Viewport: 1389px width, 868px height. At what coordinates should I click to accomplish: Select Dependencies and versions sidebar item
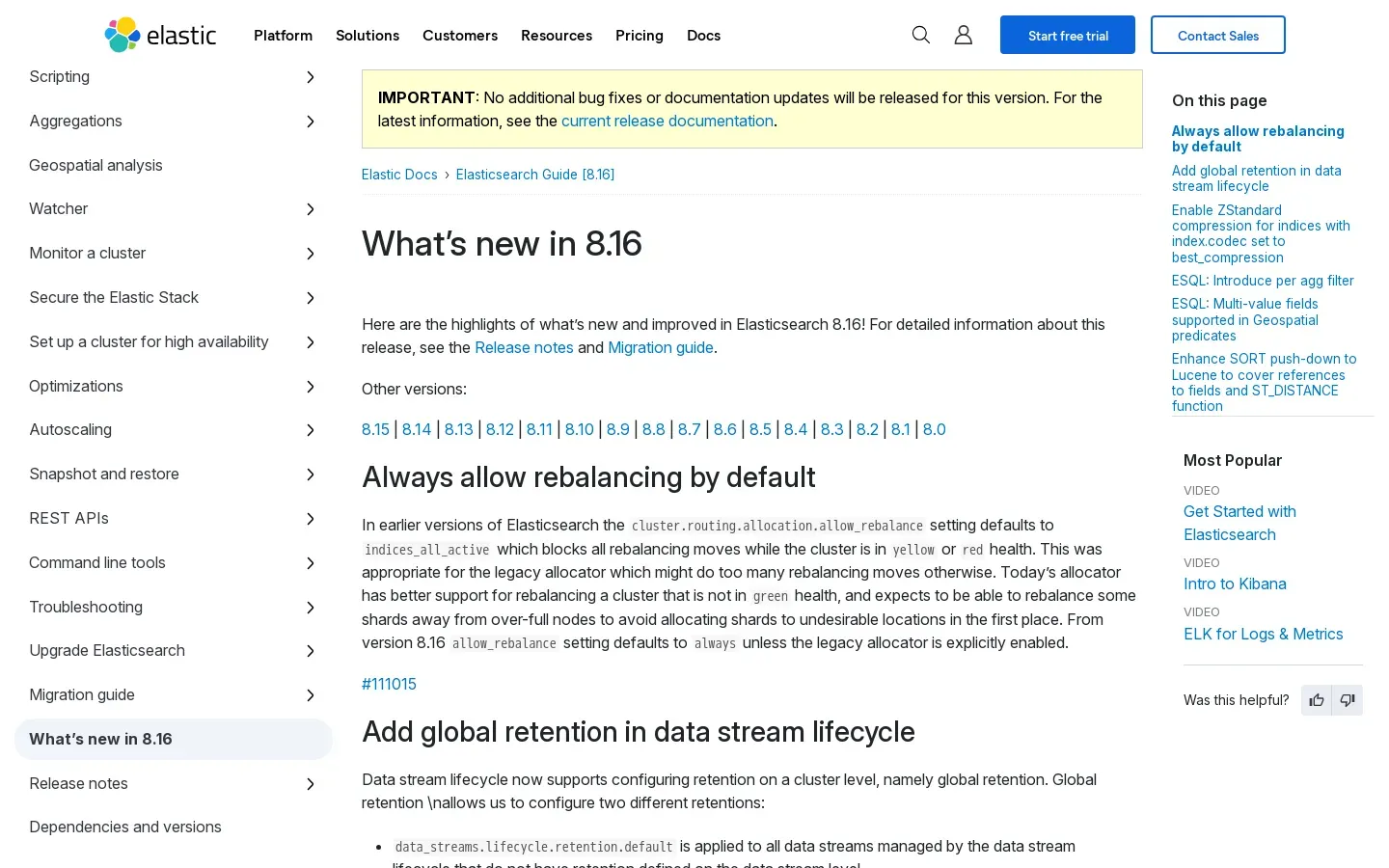pyautogui.click(x=125, y=827)
